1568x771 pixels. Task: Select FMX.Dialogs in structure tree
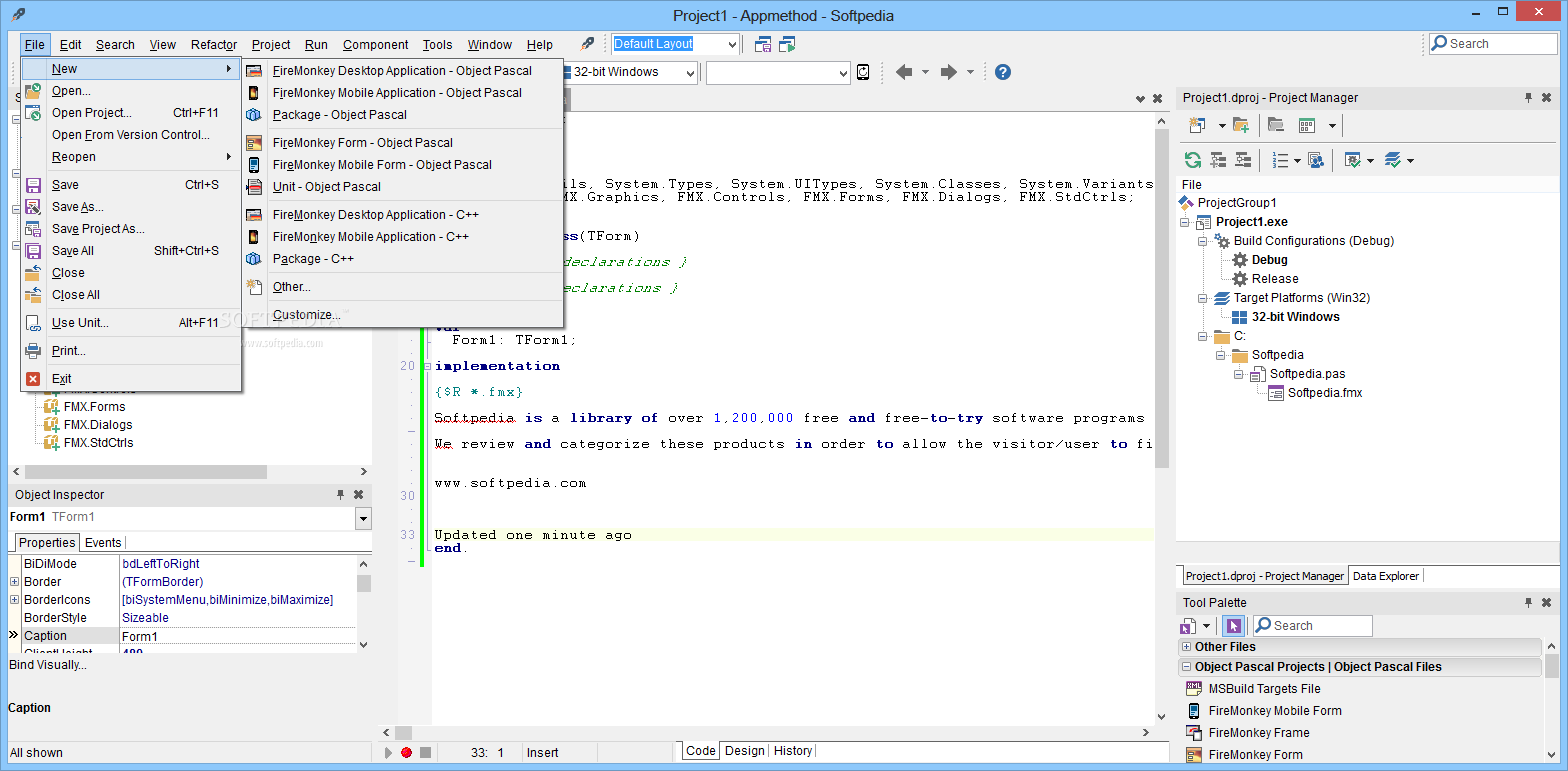pos(98,425)
